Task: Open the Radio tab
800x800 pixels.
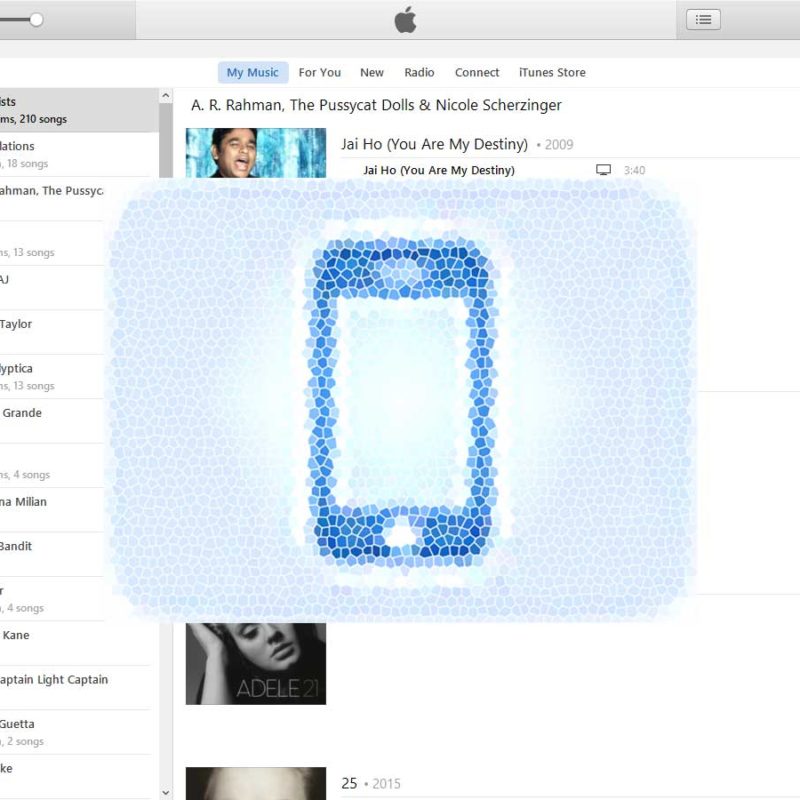Action: click(x=419, y=72)
